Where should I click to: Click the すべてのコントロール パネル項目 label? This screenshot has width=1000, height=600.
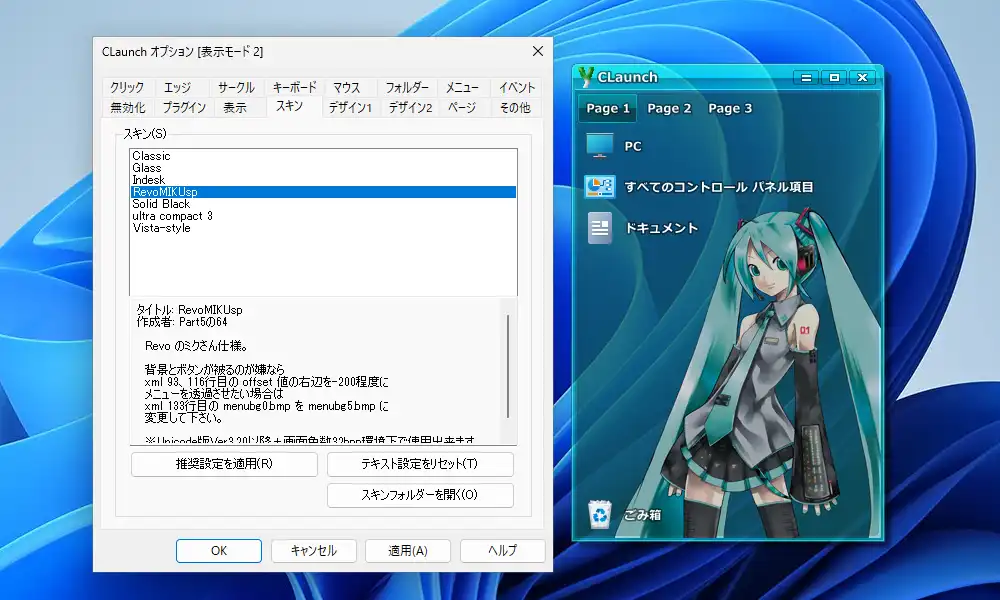click(719, 187)
